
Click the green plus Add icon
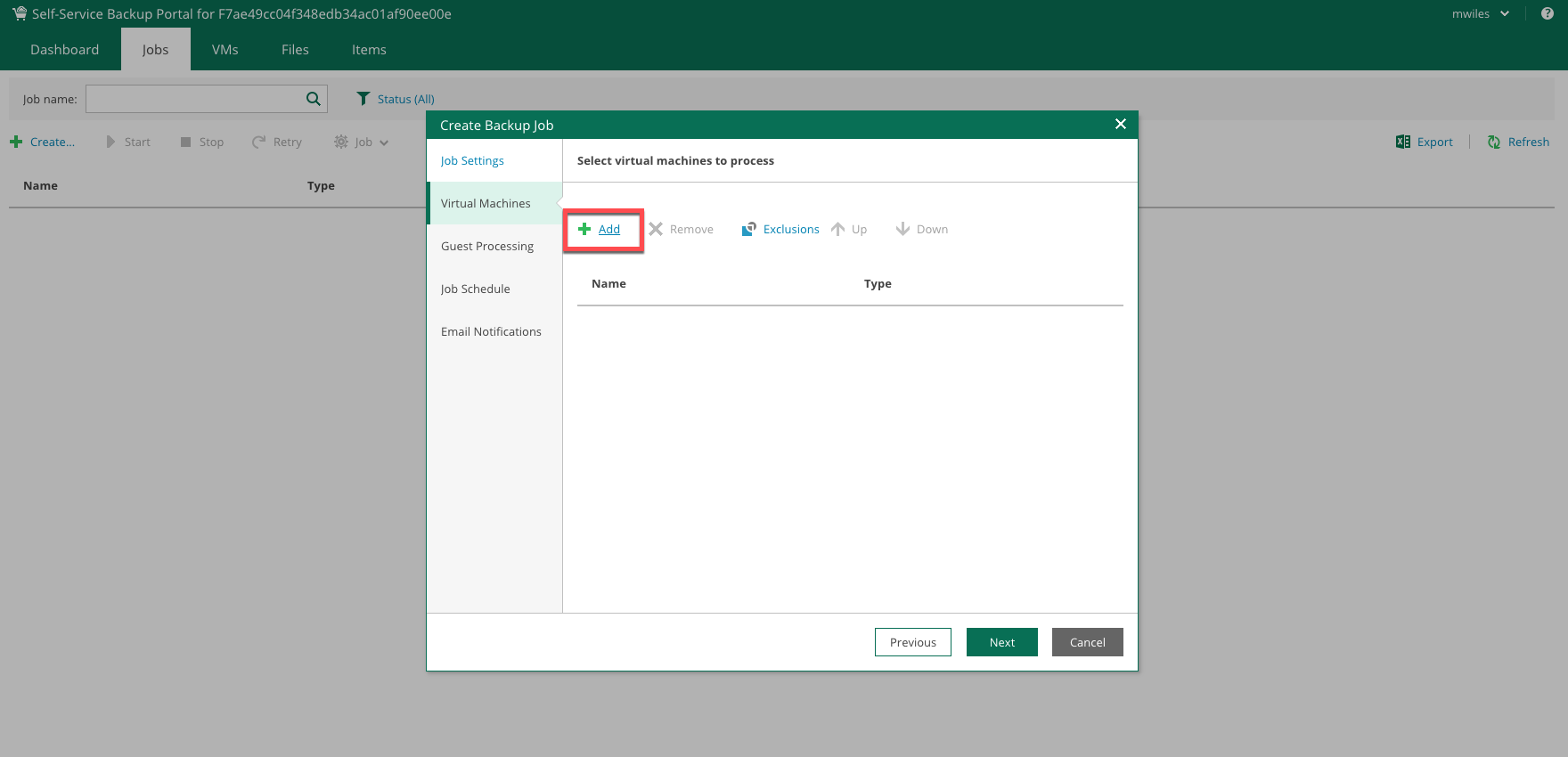point(584,229)
